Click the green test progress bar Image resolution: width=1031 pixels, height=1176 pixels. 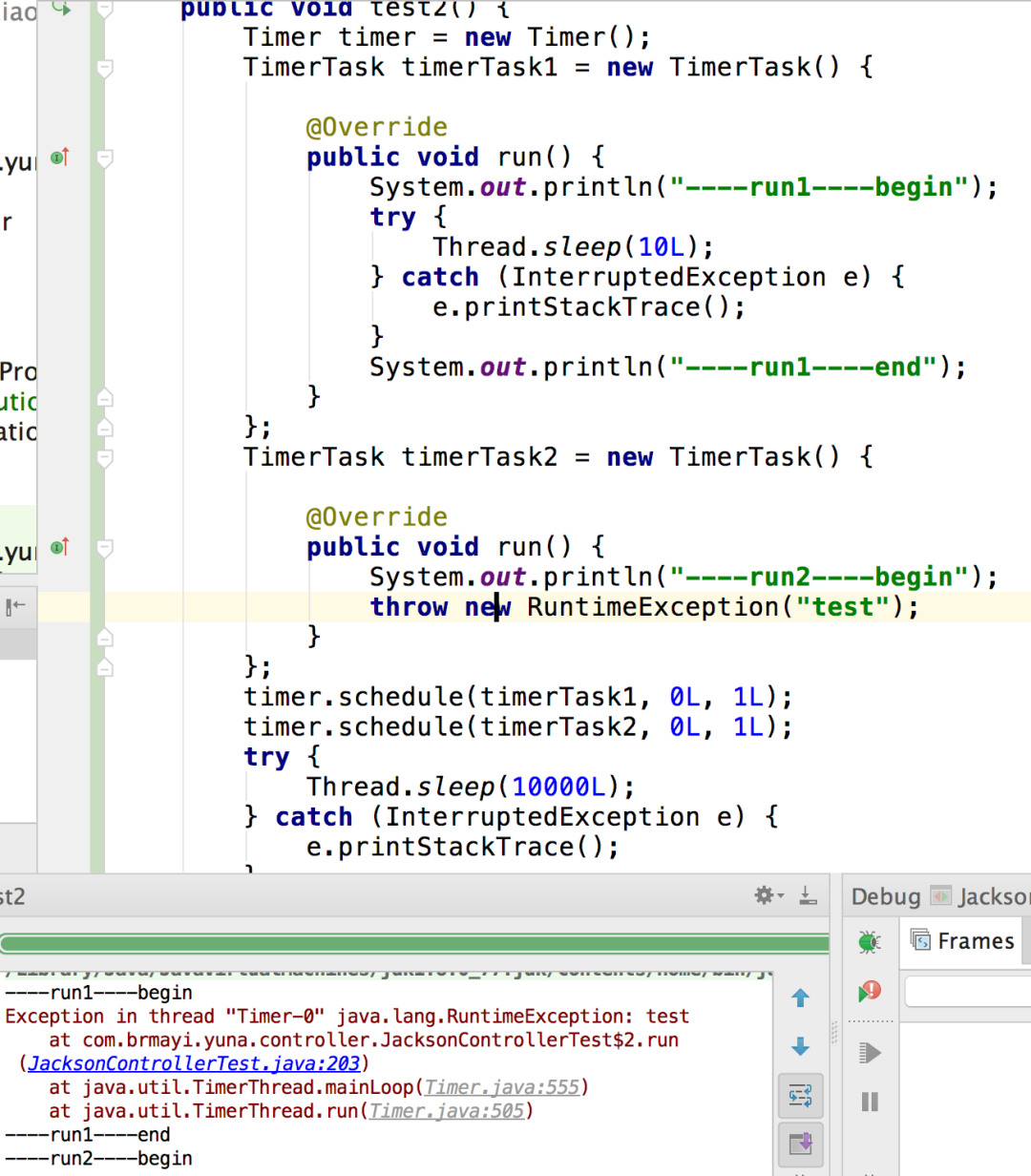[x=414, y=944]
